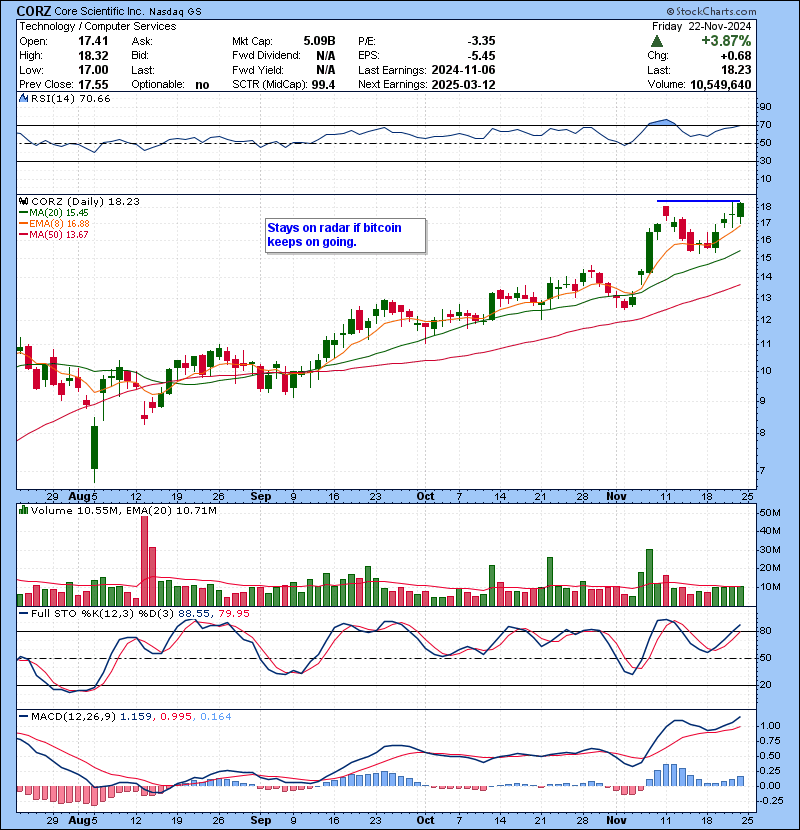Click the MA(50) 13.67 legend entry
The image size is (800, 830).
54,234
